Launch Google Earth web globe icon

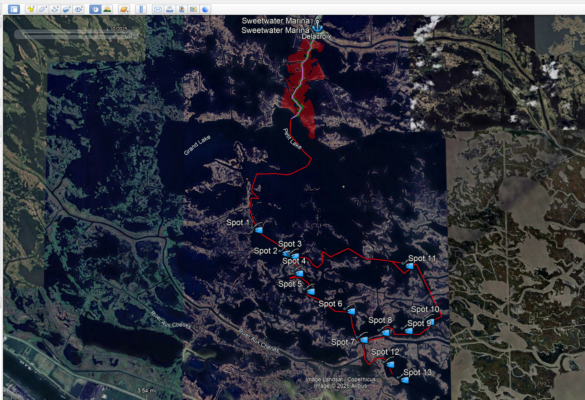(x=205, y=9)
